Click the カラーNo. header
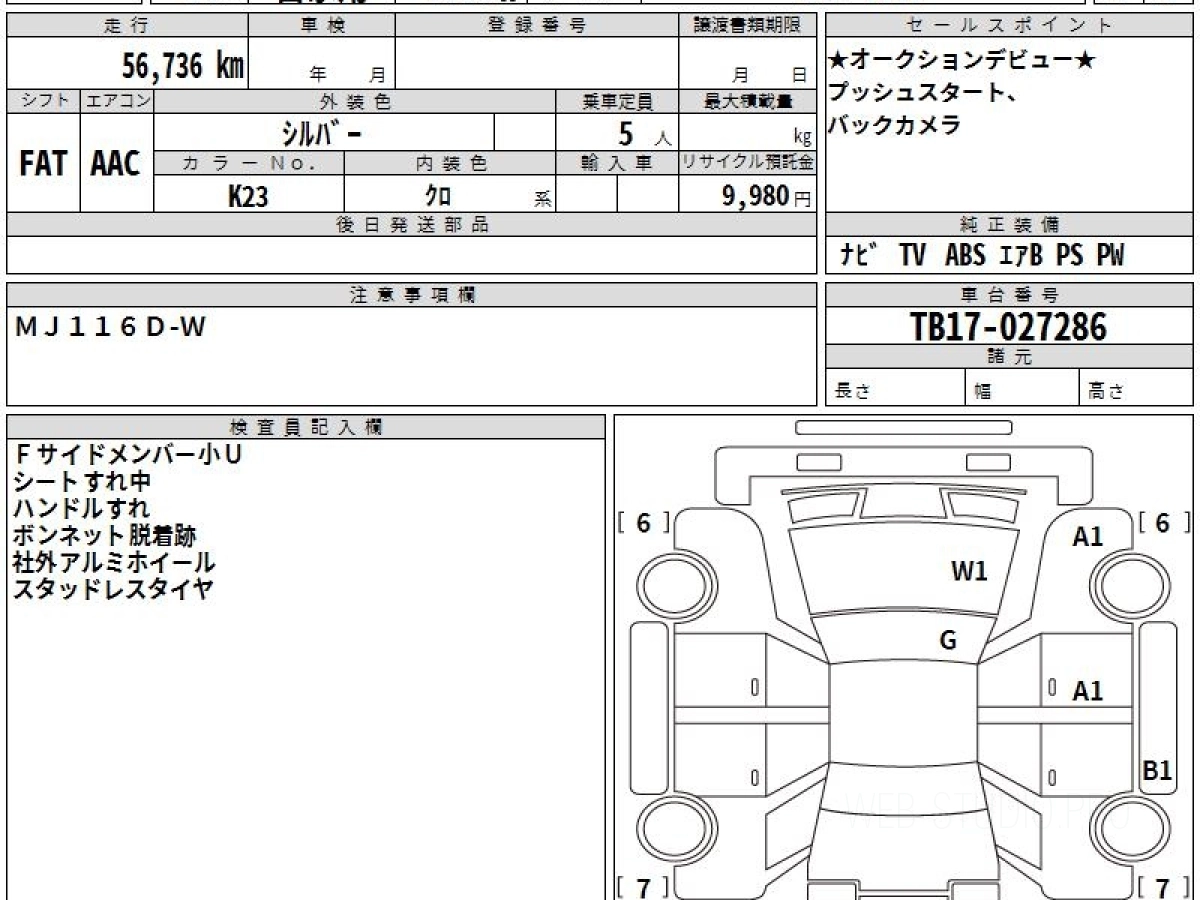The image size is (1200, 900). pyautogui.click(x=249, y=163)
